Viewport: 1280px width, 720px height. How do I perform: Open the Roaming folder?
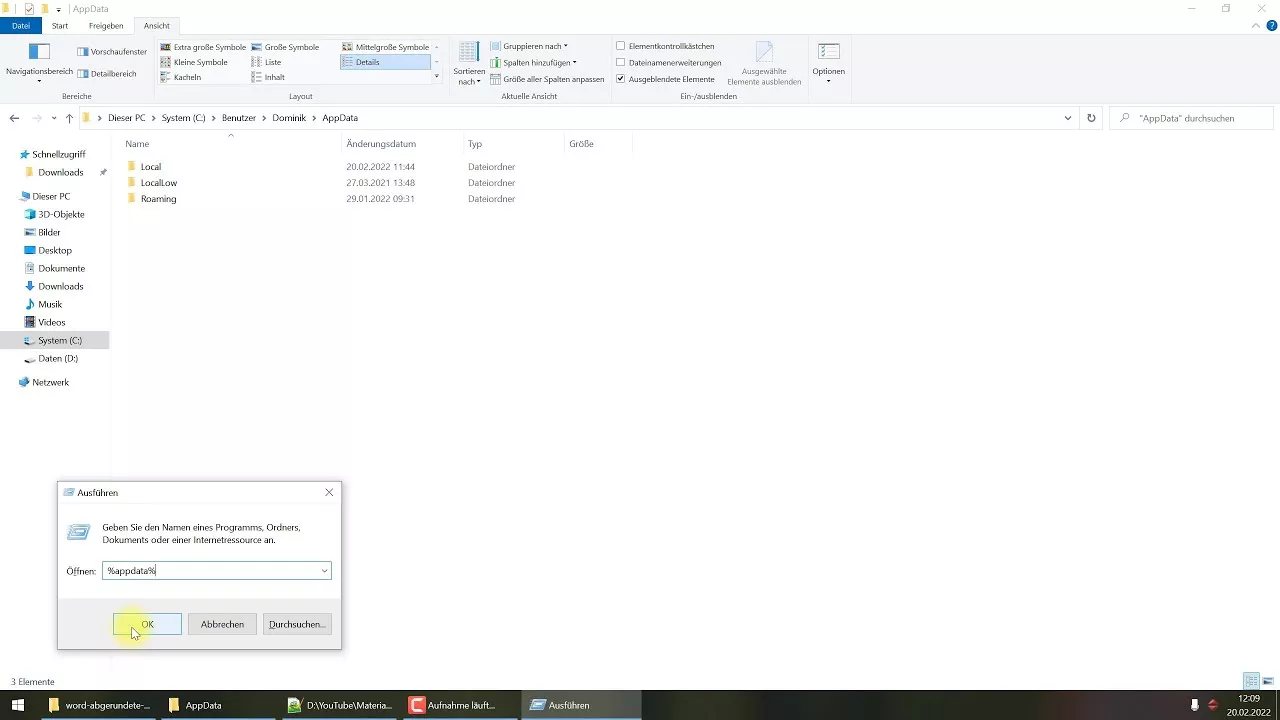(x=158, y=198)
